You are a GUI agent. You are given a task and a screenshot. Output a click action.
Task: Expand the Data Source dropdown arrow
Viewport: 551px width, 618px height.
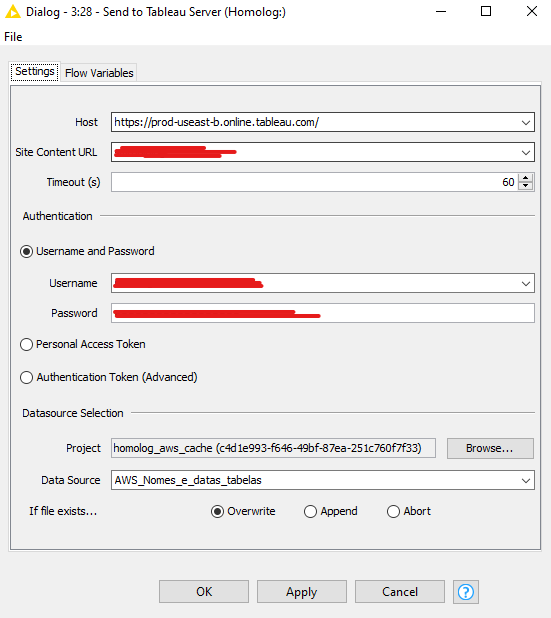[526, 480]
